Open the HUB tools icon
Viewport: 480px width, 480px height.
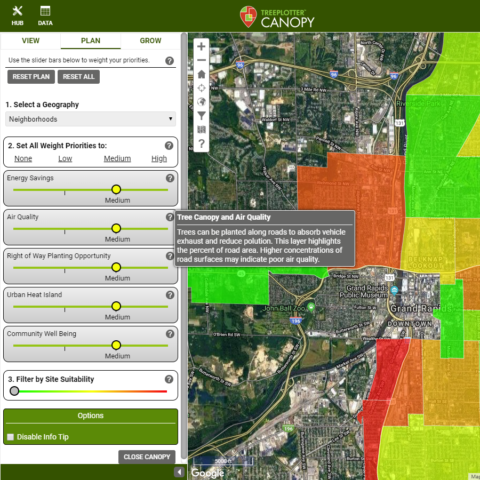[x=17, y=15]
